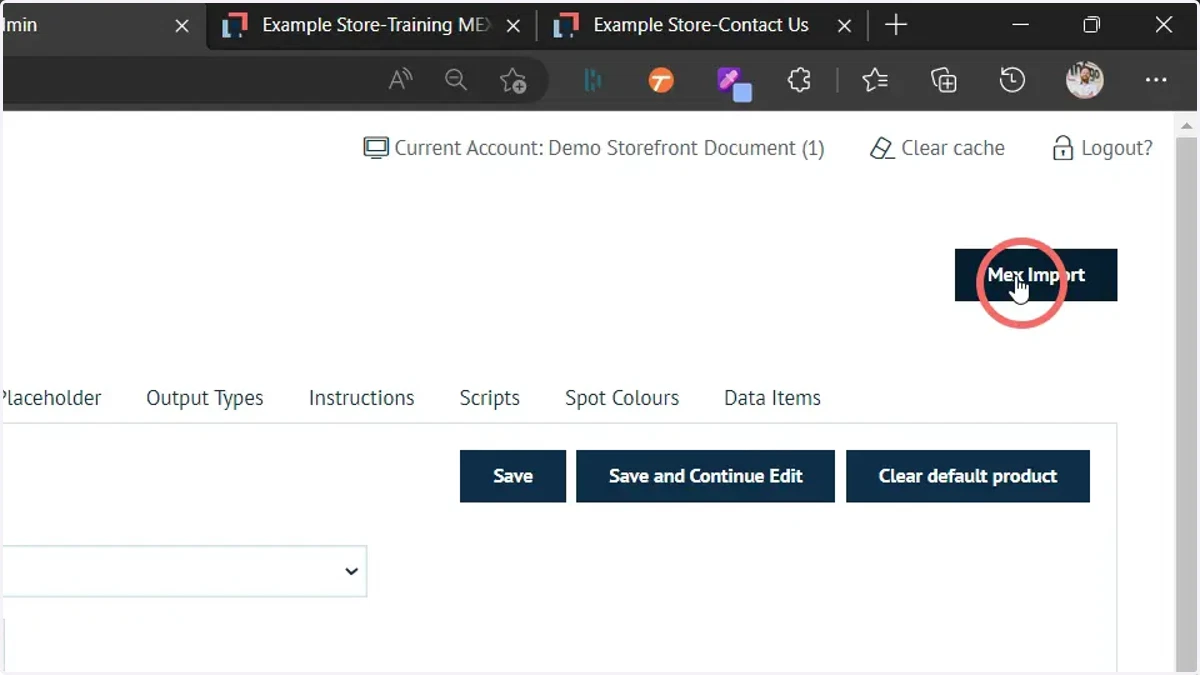This screenshot has height=675, width=1200.
Task: Open the Favorites list icon
Action: coord(875,80)
